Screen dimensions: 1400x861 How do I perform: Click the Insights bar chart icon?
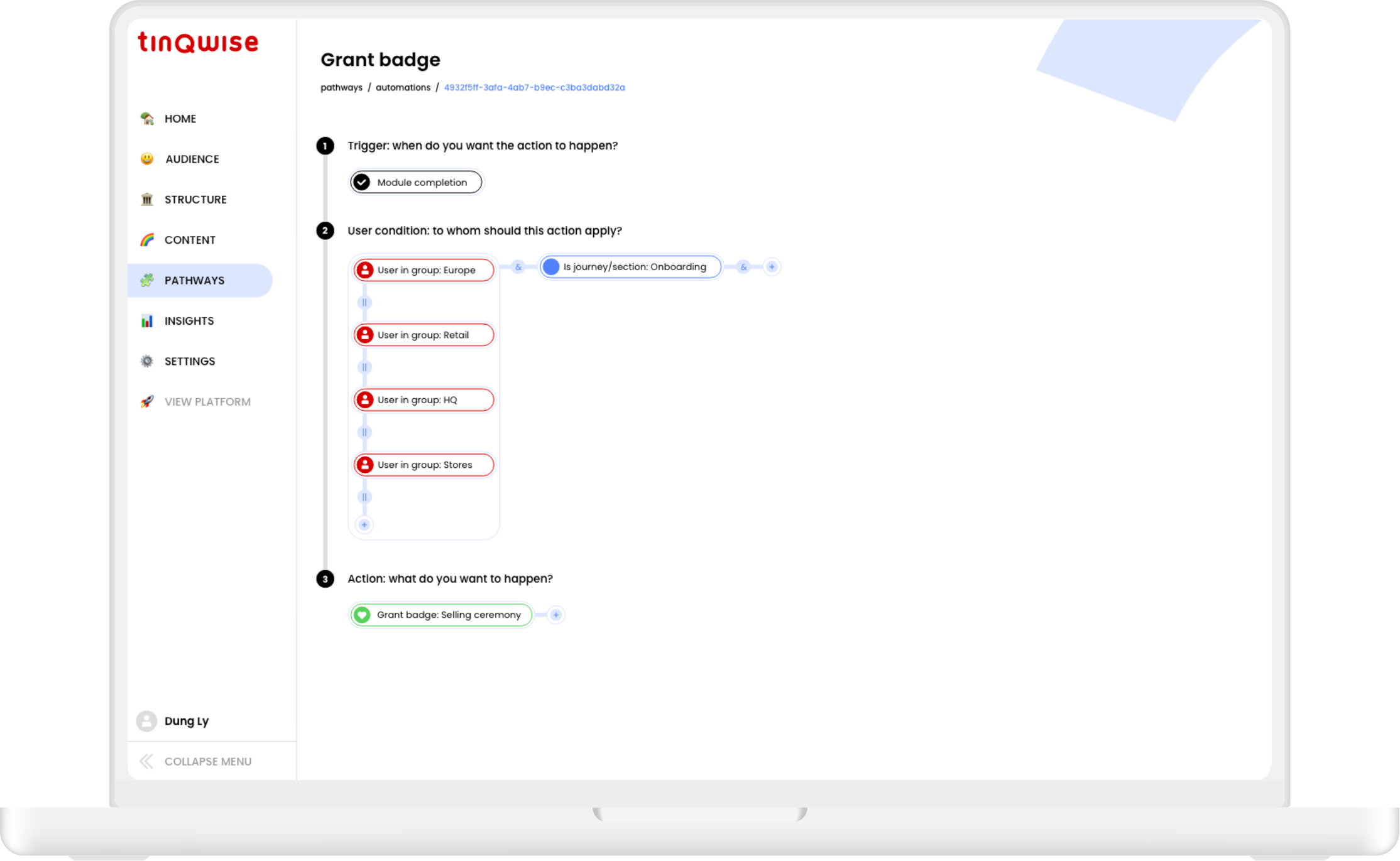pos(147,321)
